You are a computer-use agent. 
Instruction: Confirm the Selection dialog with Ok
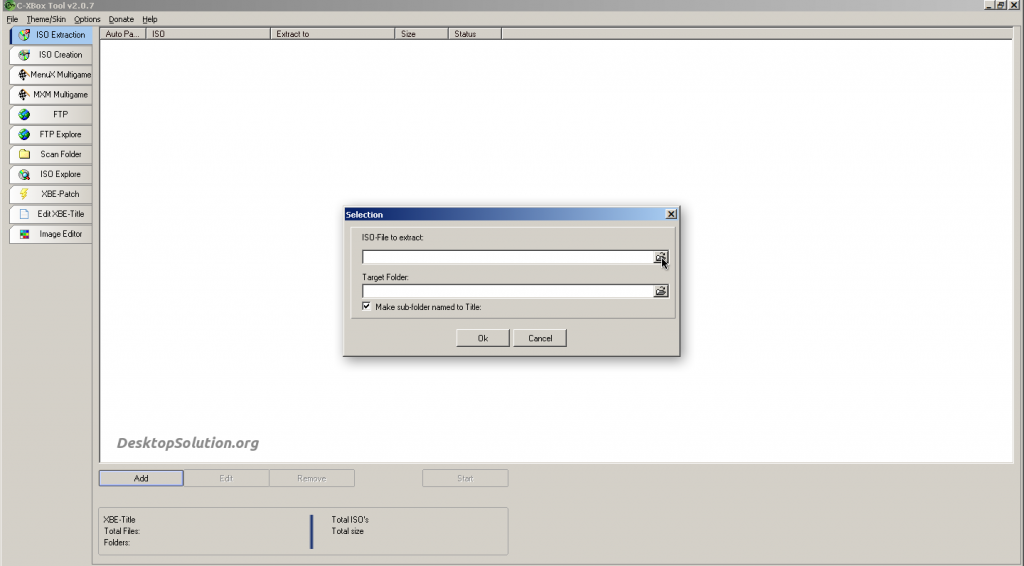[x=483, y=338]
